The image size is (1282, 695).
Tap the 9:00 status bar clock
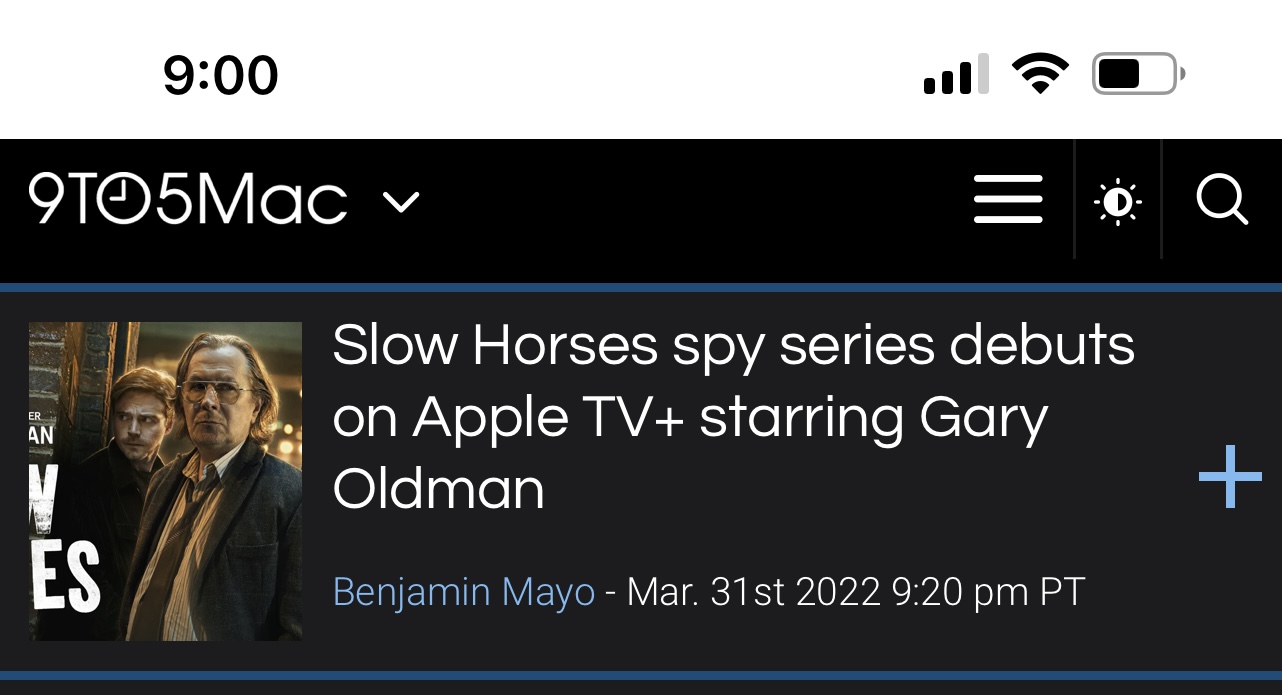click(221, 76)
